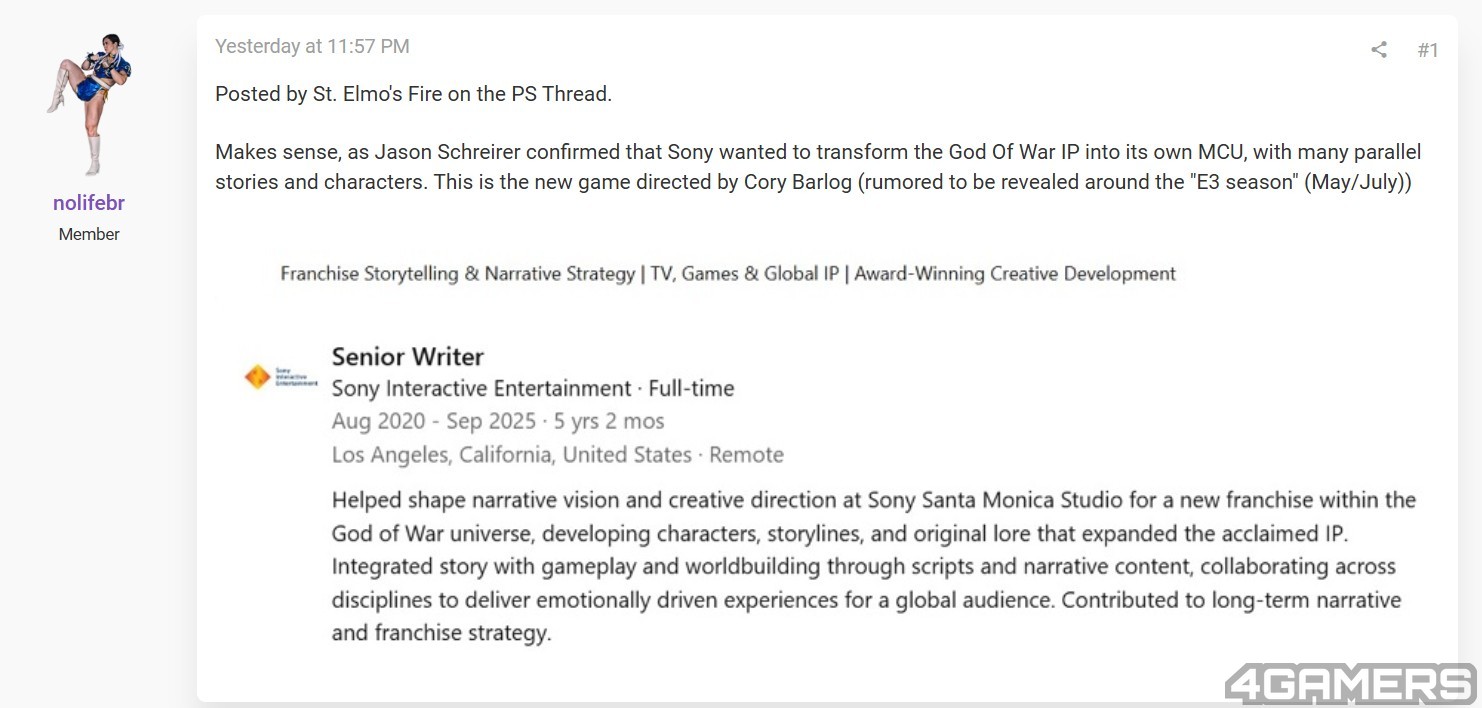Click the "Yesterday at 11:57 PM" timestamp
This screenshot has height=708, width=1482.
click(x=312, y=46)
